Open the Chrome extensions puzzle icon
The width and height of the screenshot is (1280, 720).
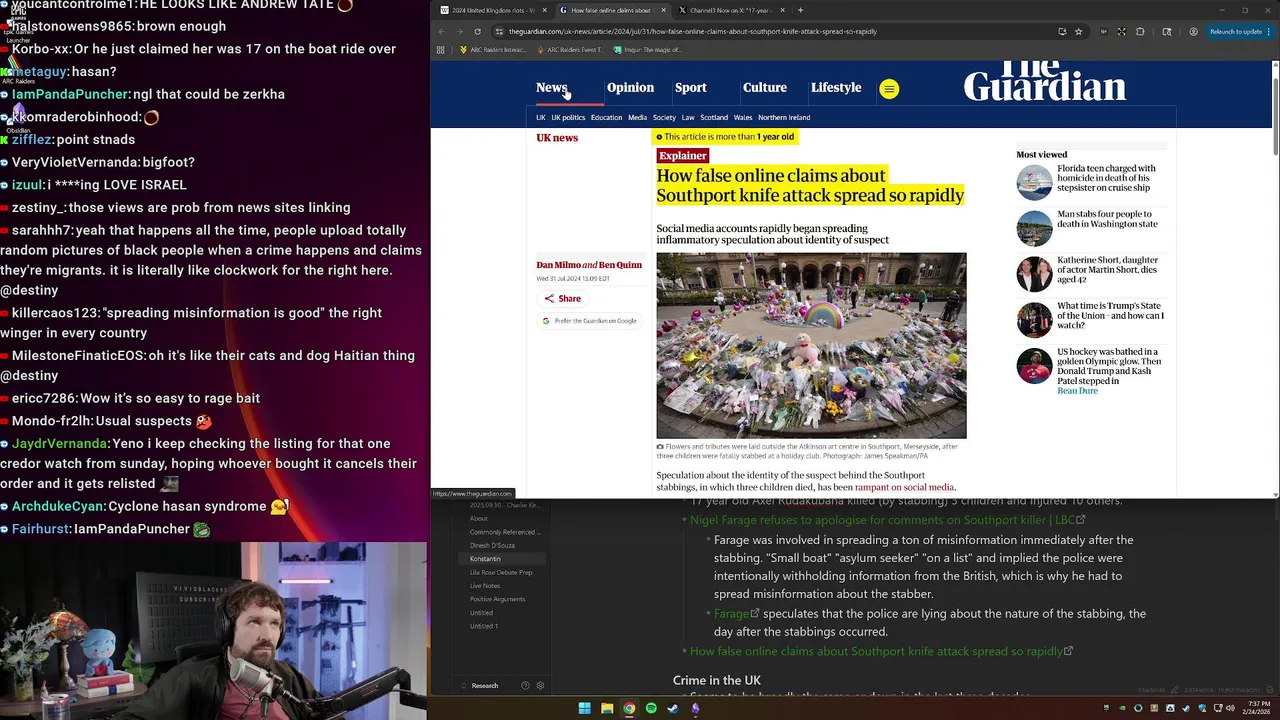1140,31
